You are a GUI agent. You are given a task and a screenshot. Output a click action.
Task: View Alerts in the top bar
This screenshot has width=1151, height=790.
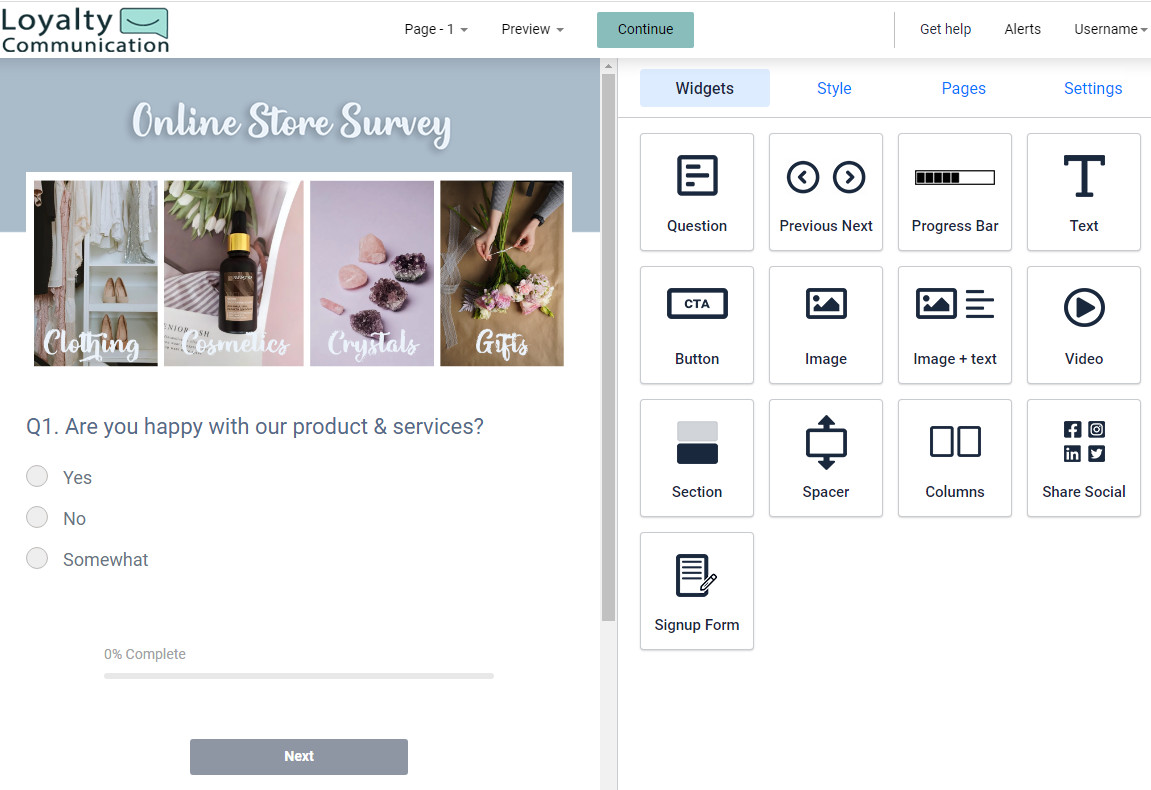point(1023,29)
